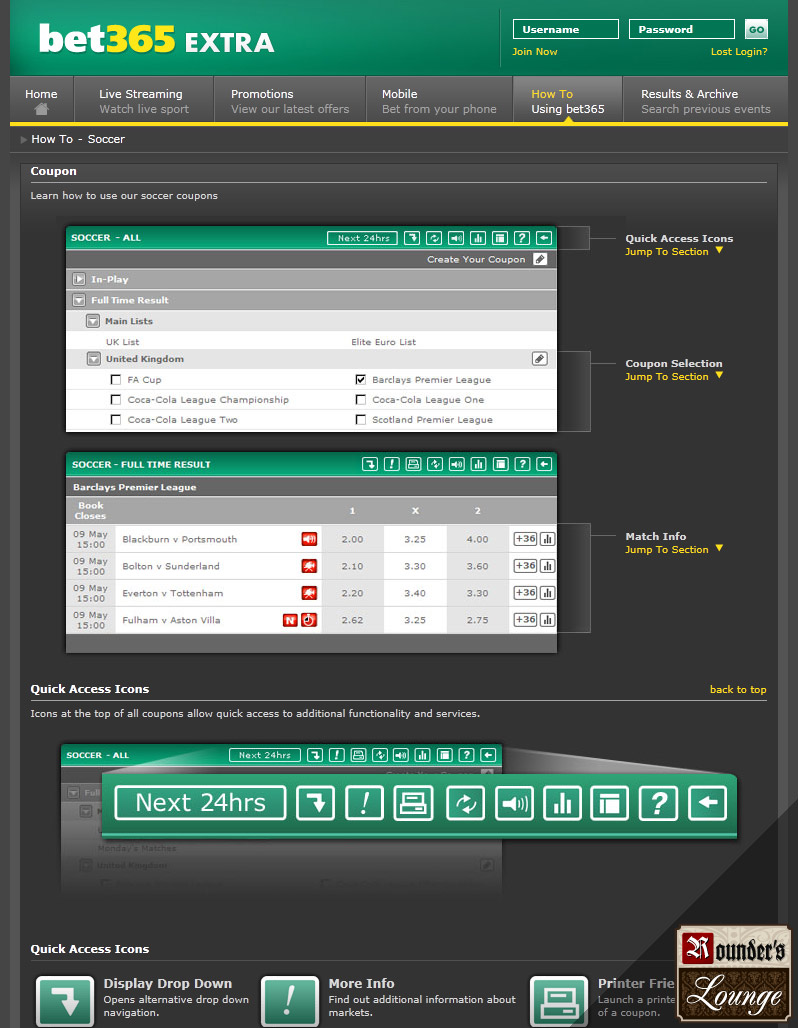Open the Elite Euro List link

384,342
